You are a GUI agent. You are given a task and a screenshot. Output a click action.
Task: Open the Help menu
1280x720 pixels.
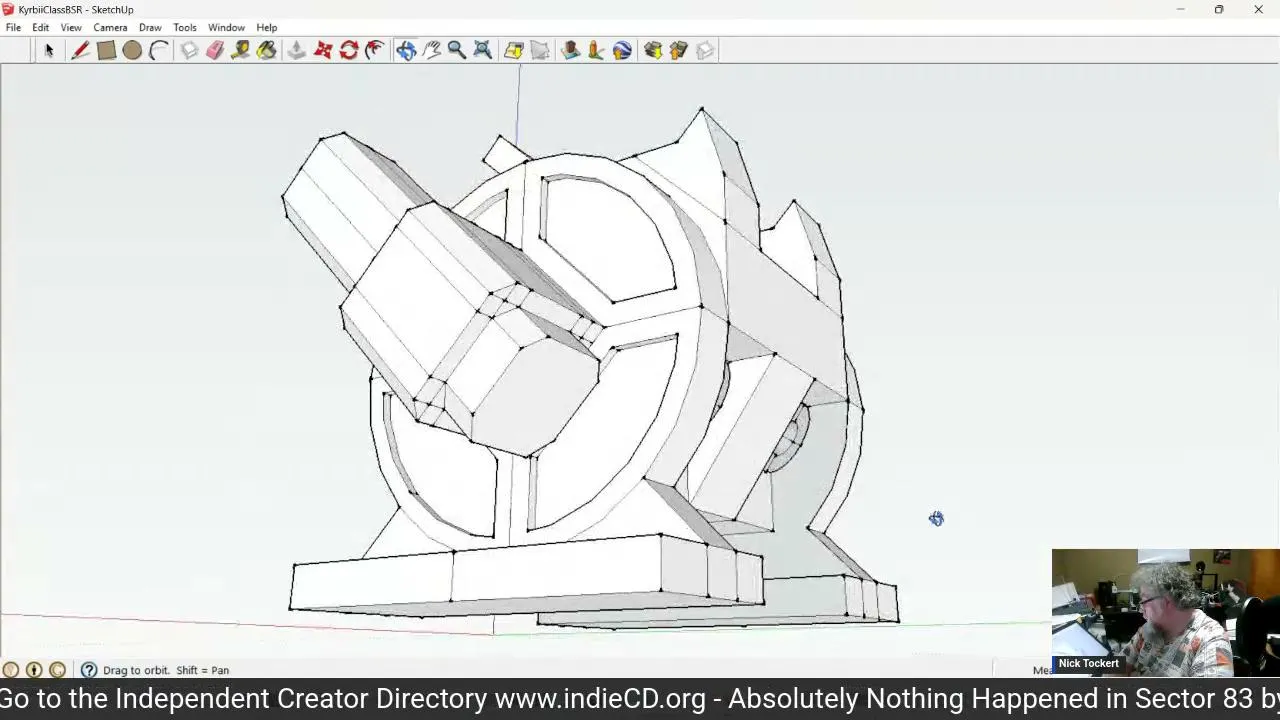click(x=267, y=27)
